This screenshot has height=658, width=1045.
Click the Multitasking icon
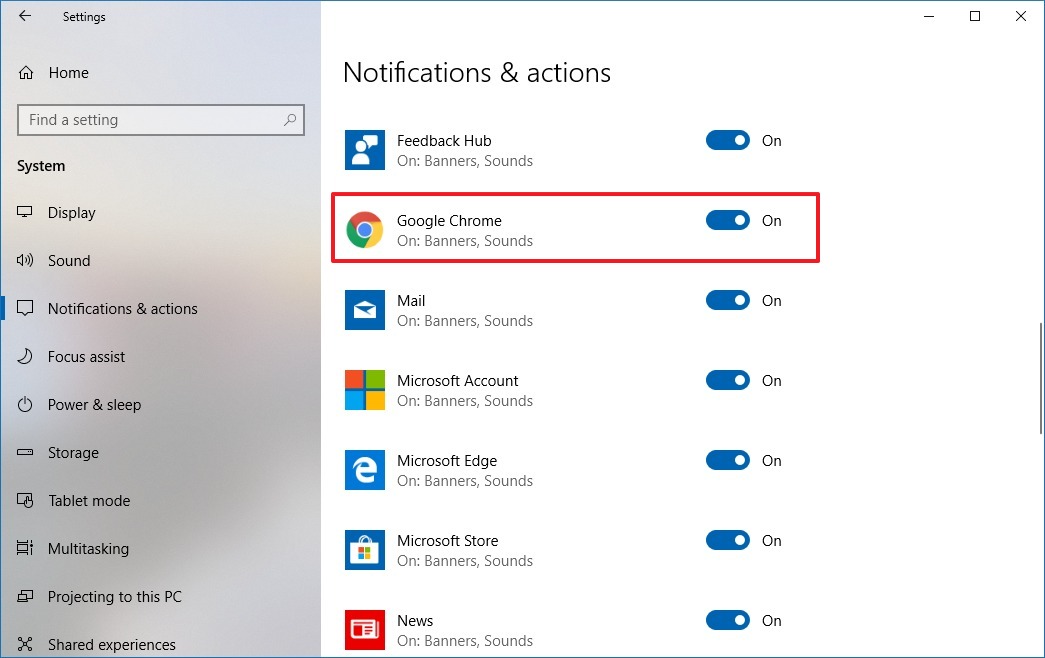click(x=25, y=548)
